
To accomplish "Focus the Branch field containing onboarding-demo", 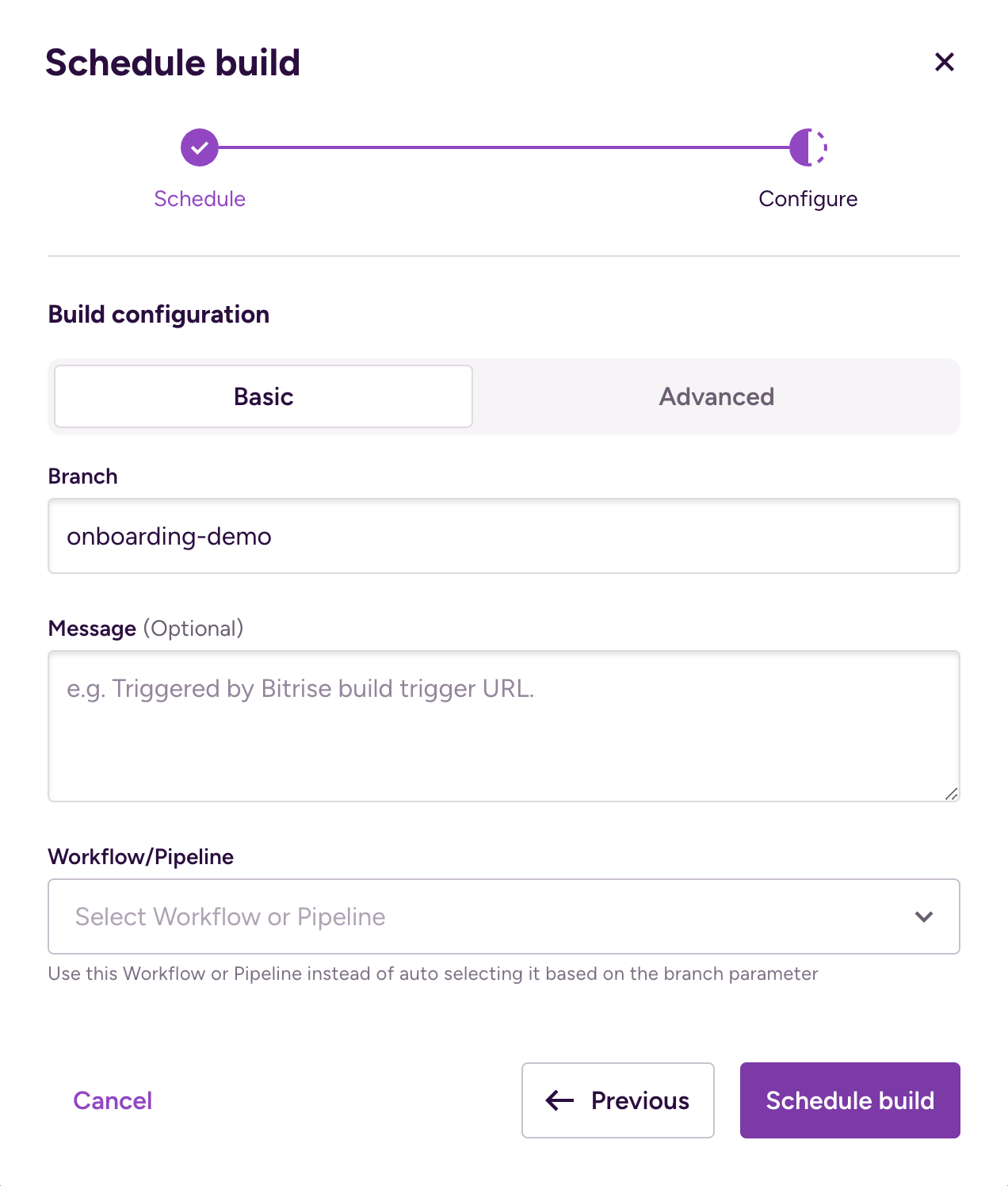I will (504, 536).
